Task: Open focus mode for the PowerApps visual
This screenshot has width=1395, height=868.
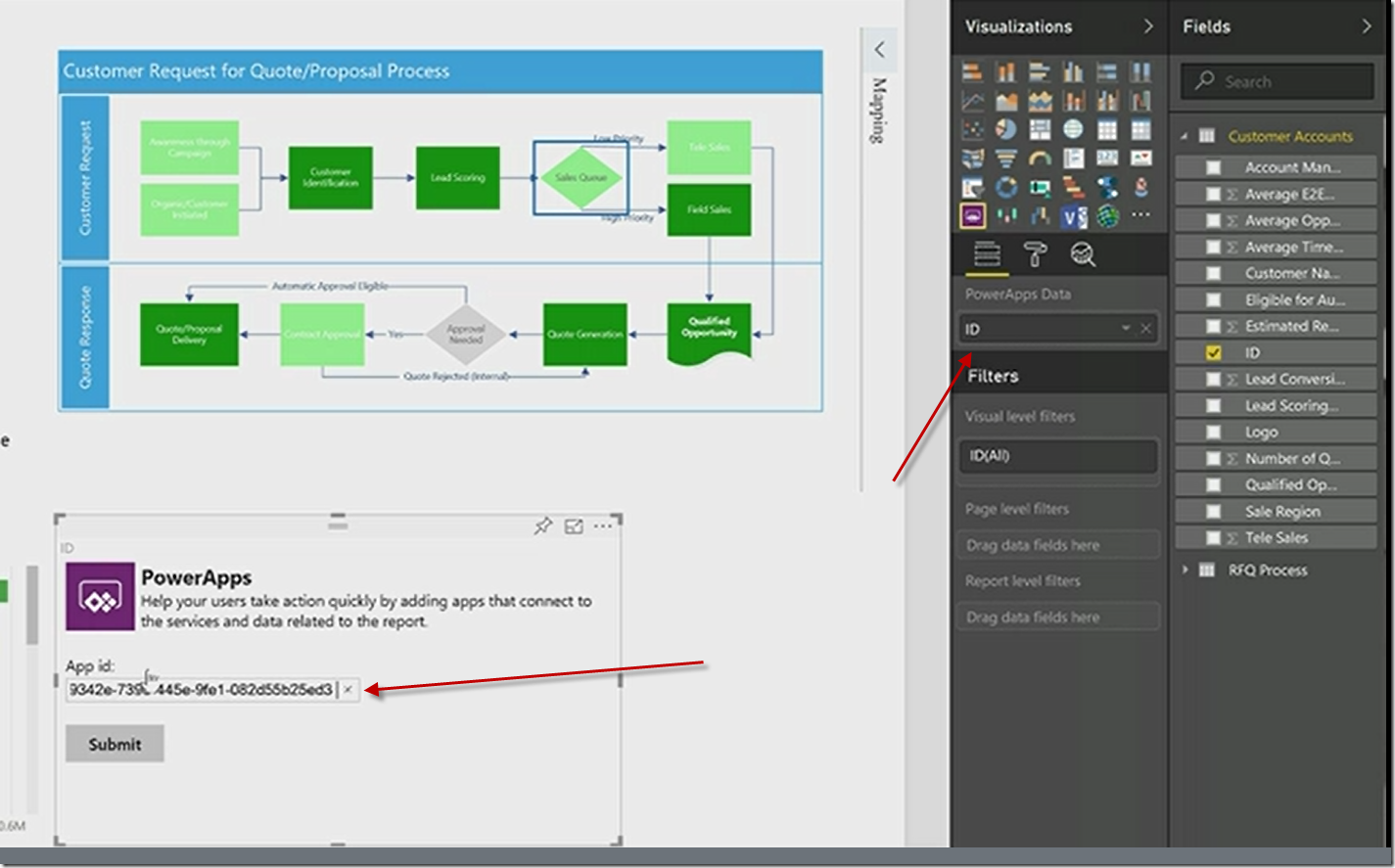Action: point(574,526)
